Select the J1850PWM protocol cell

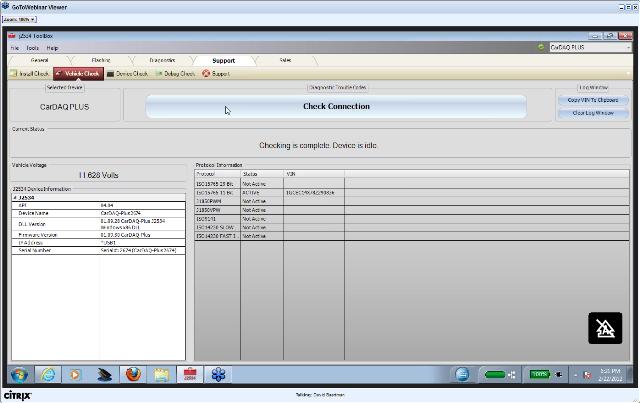point(218,201)
